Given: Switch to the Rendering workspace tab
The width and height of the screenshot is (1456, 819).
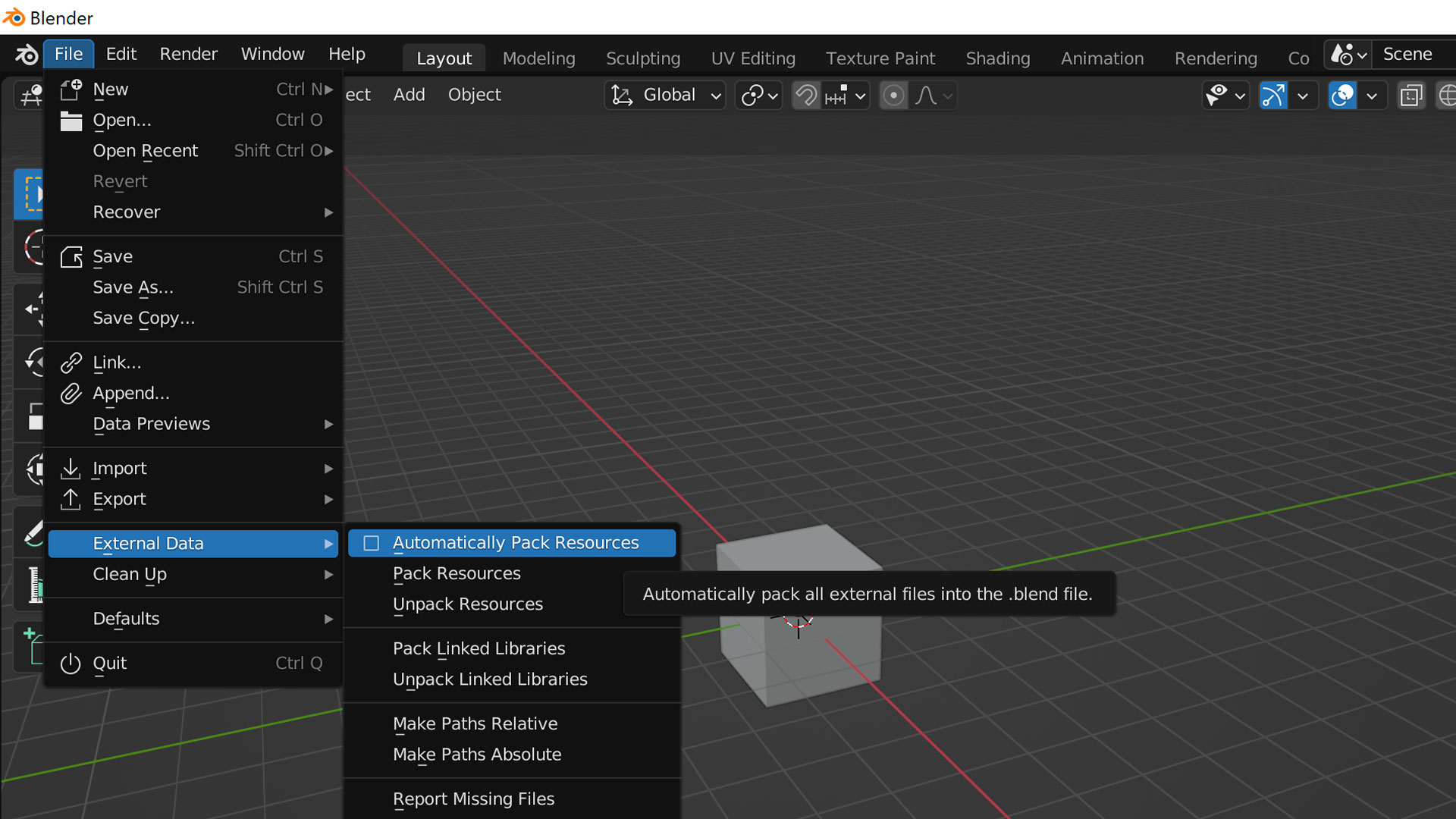Looking at the screenshot, I should pos(1216,58).
